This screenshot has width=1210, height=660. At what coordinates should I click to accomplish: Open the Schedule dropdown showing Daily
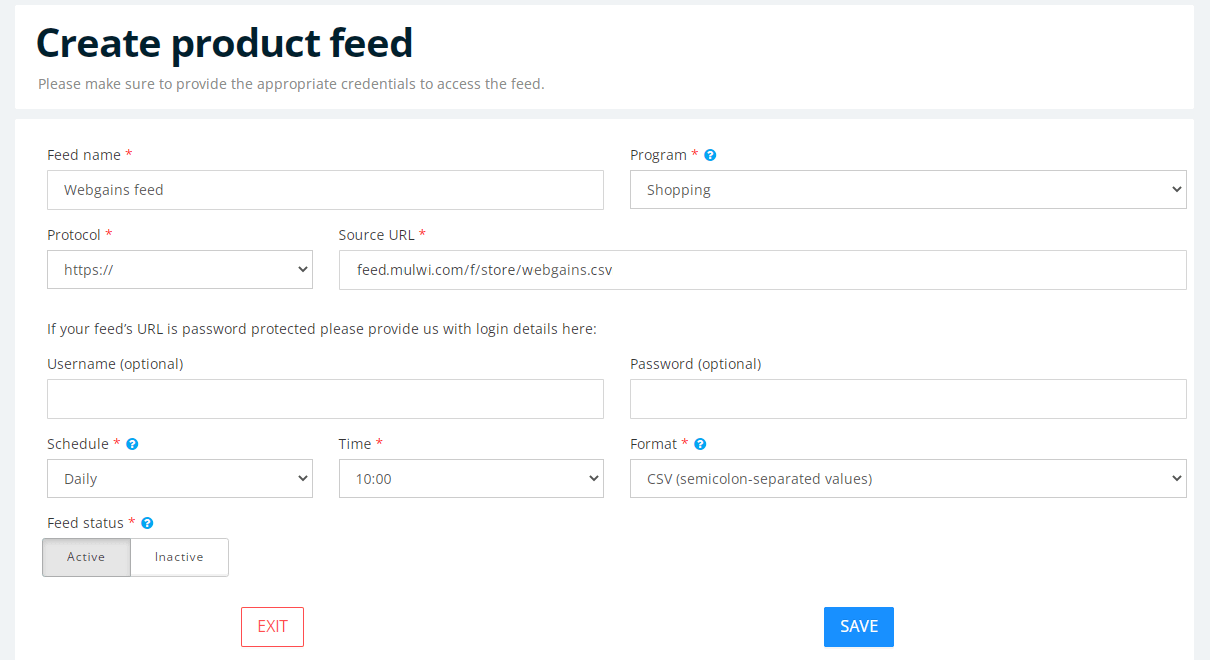(180, 478)
